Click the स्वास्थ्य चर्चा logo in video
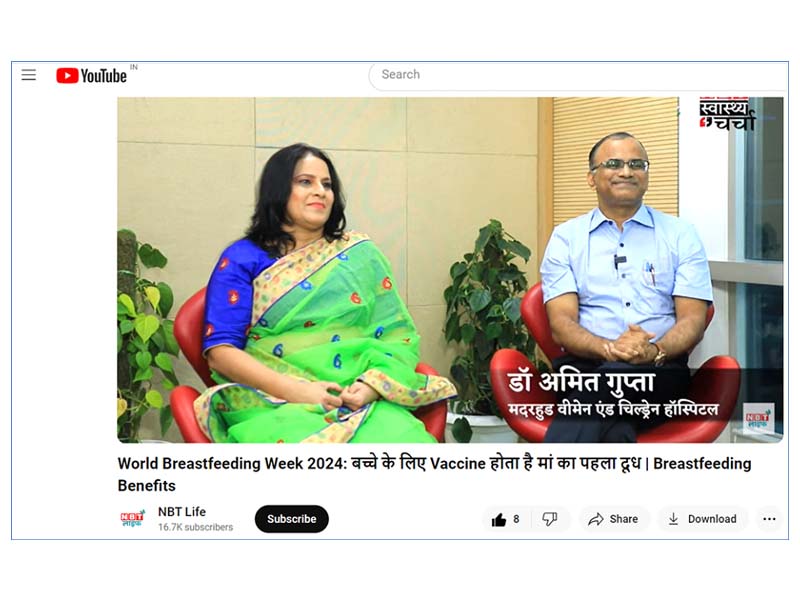The width and height of the screenshot is (800, 600). click(x=727, y=114)
